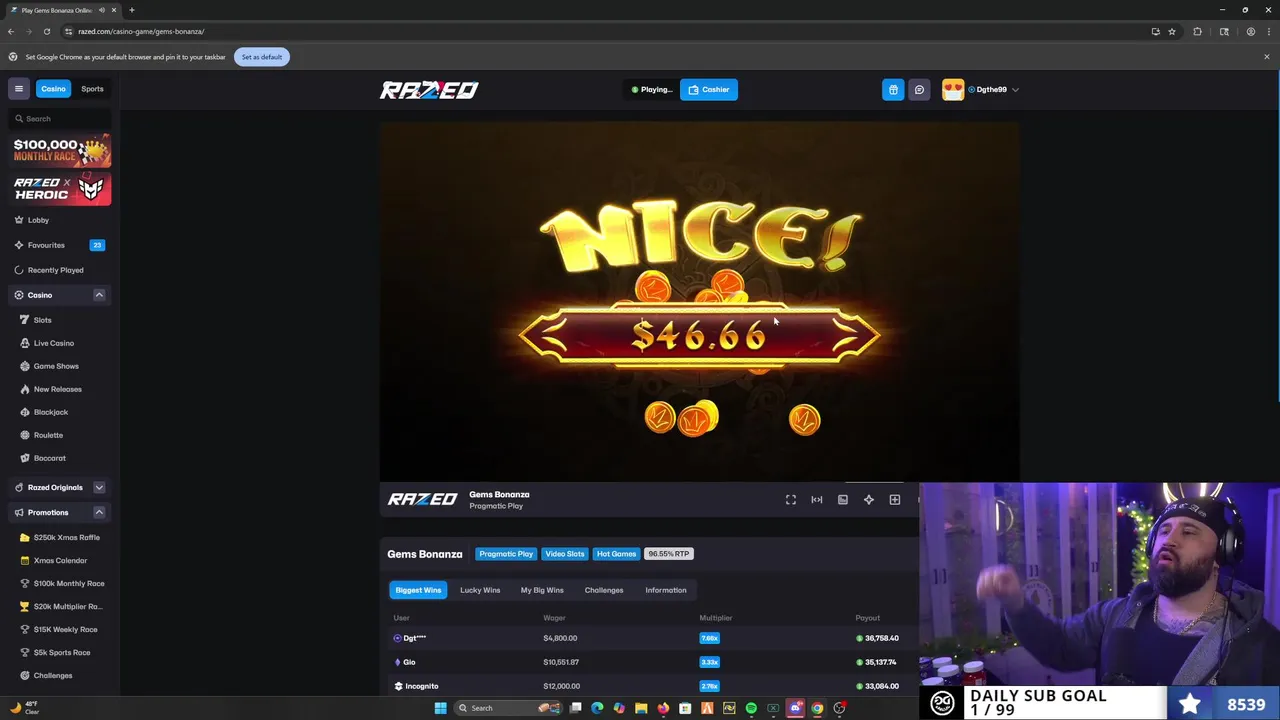Select the Biggest Wins tab
1280x720 pixels.
[x=418, y=590]
